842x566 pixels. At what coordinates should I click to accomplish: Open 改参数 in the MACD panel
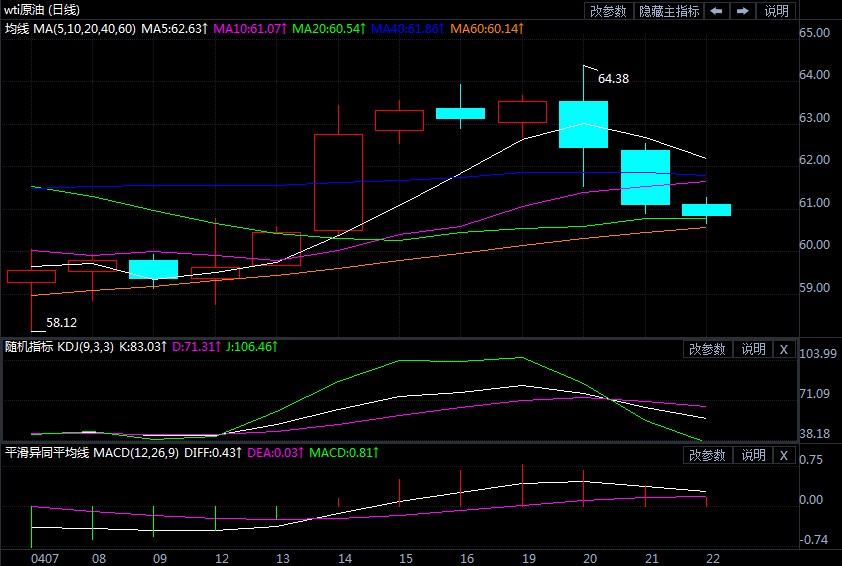[708, 455]
